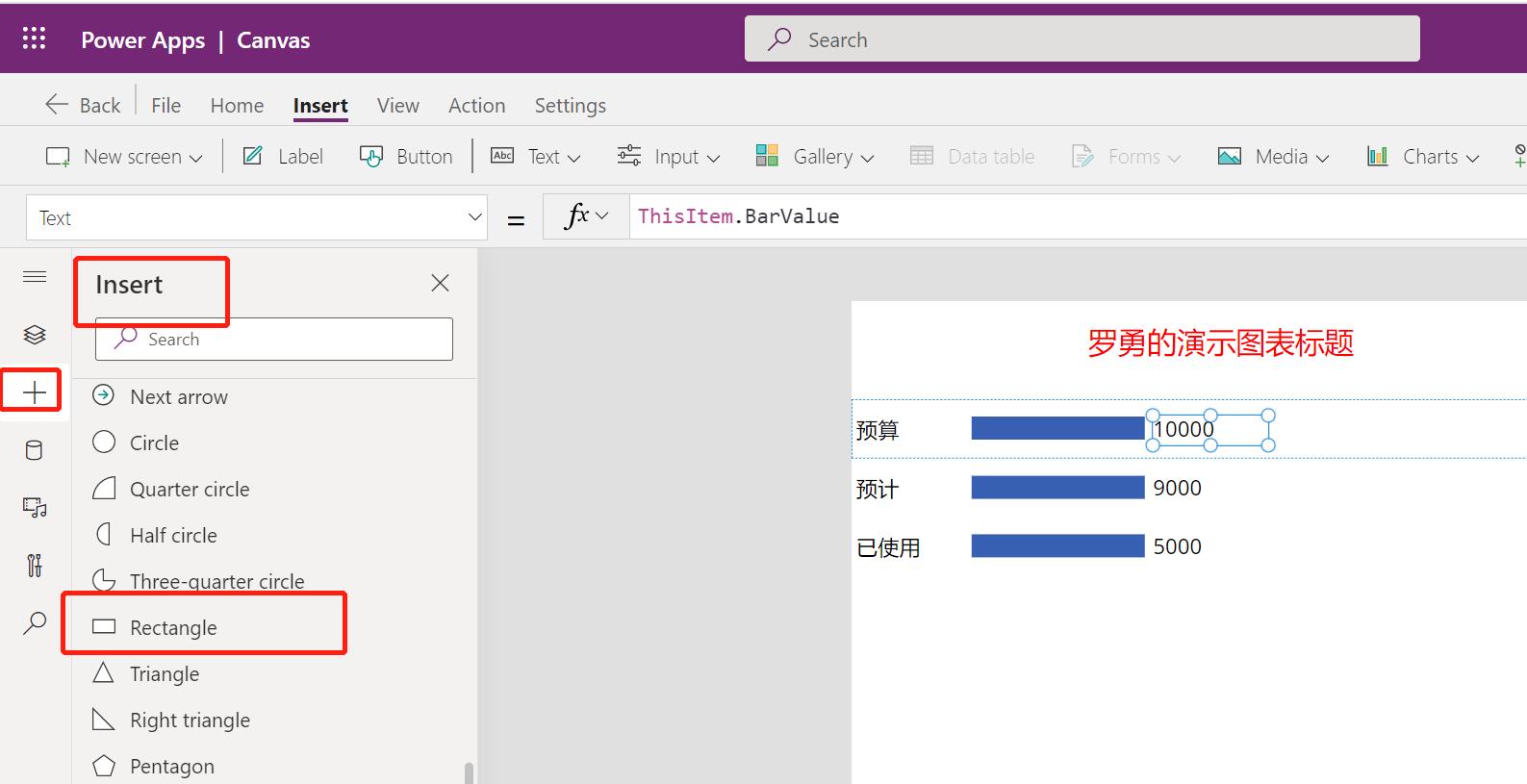
Task: Select the blue bar beside 预算
Action: [x=1058, y=428]
